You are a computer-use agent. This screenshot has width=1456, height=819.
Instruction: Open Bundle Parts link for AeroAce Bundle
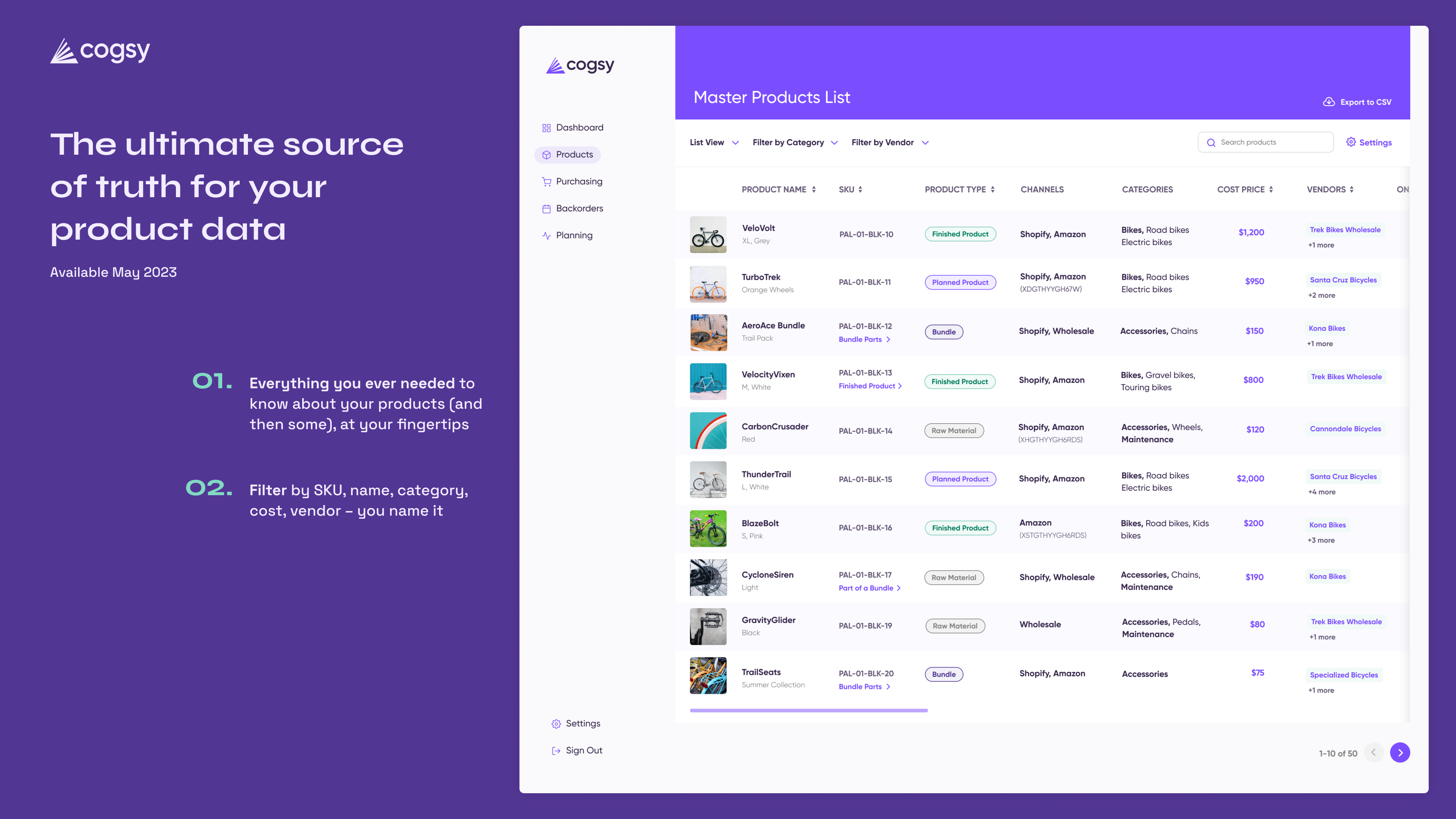point(864,339)
